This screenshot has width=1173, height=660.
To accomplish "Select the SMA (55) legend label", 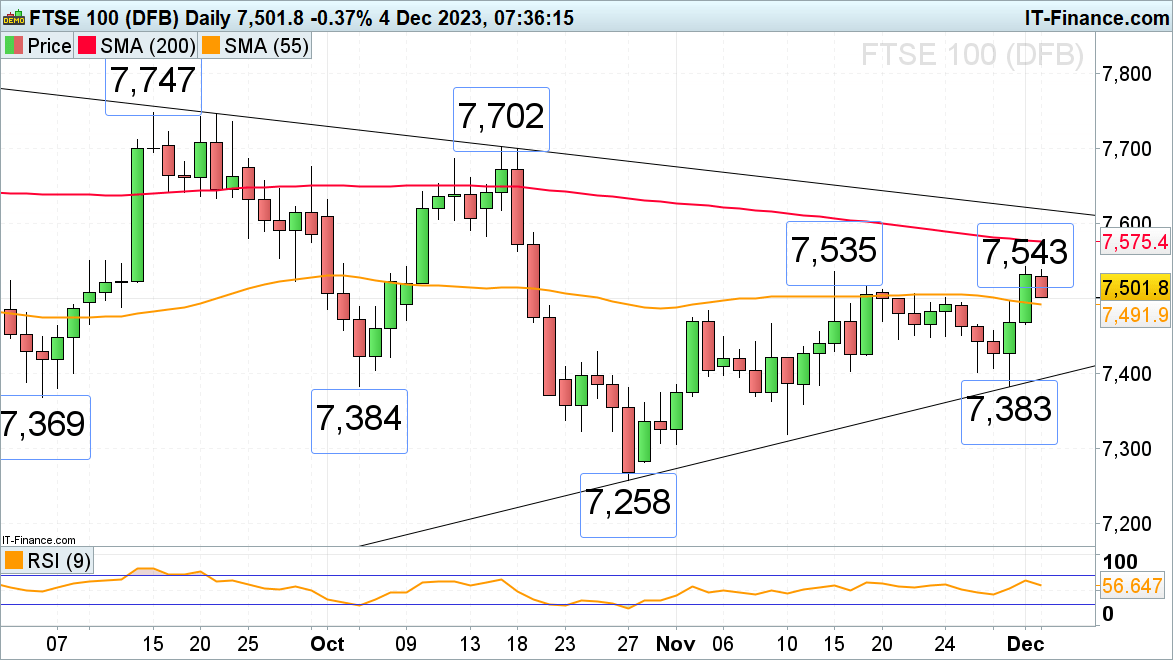I will 266,46.
